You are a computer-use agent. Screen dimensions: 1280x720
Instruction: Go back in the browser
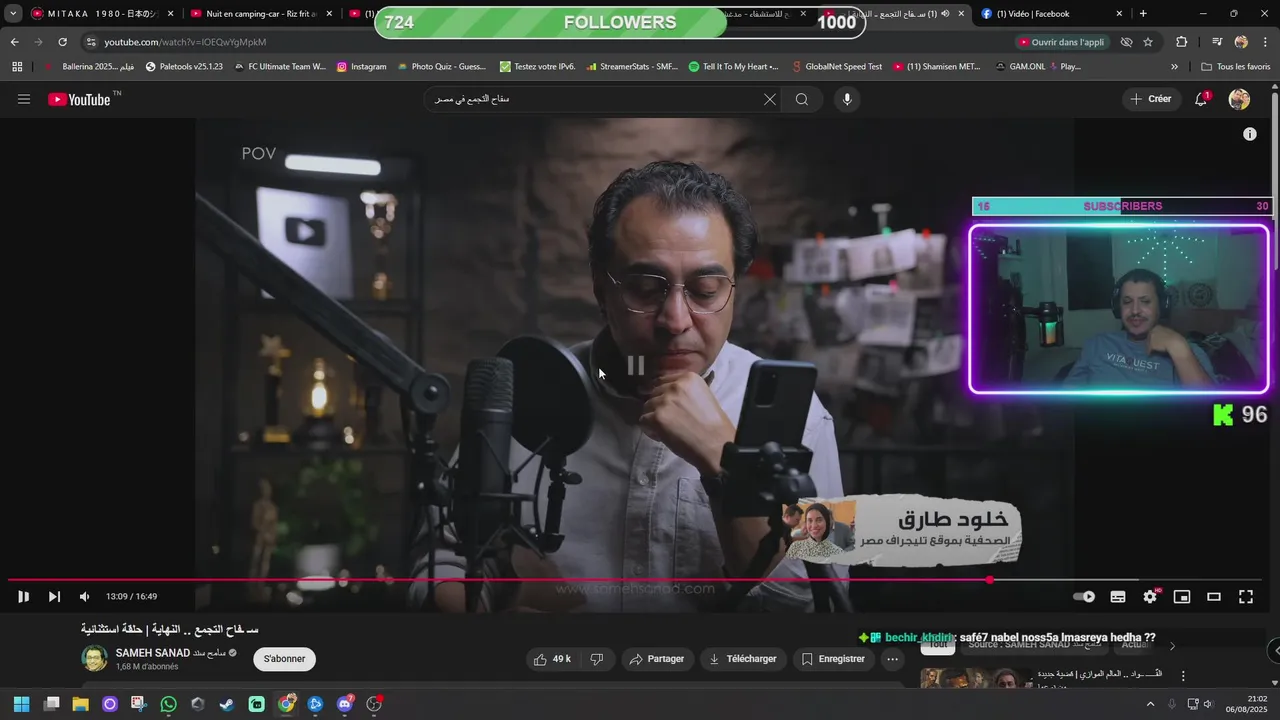(14, 42)
